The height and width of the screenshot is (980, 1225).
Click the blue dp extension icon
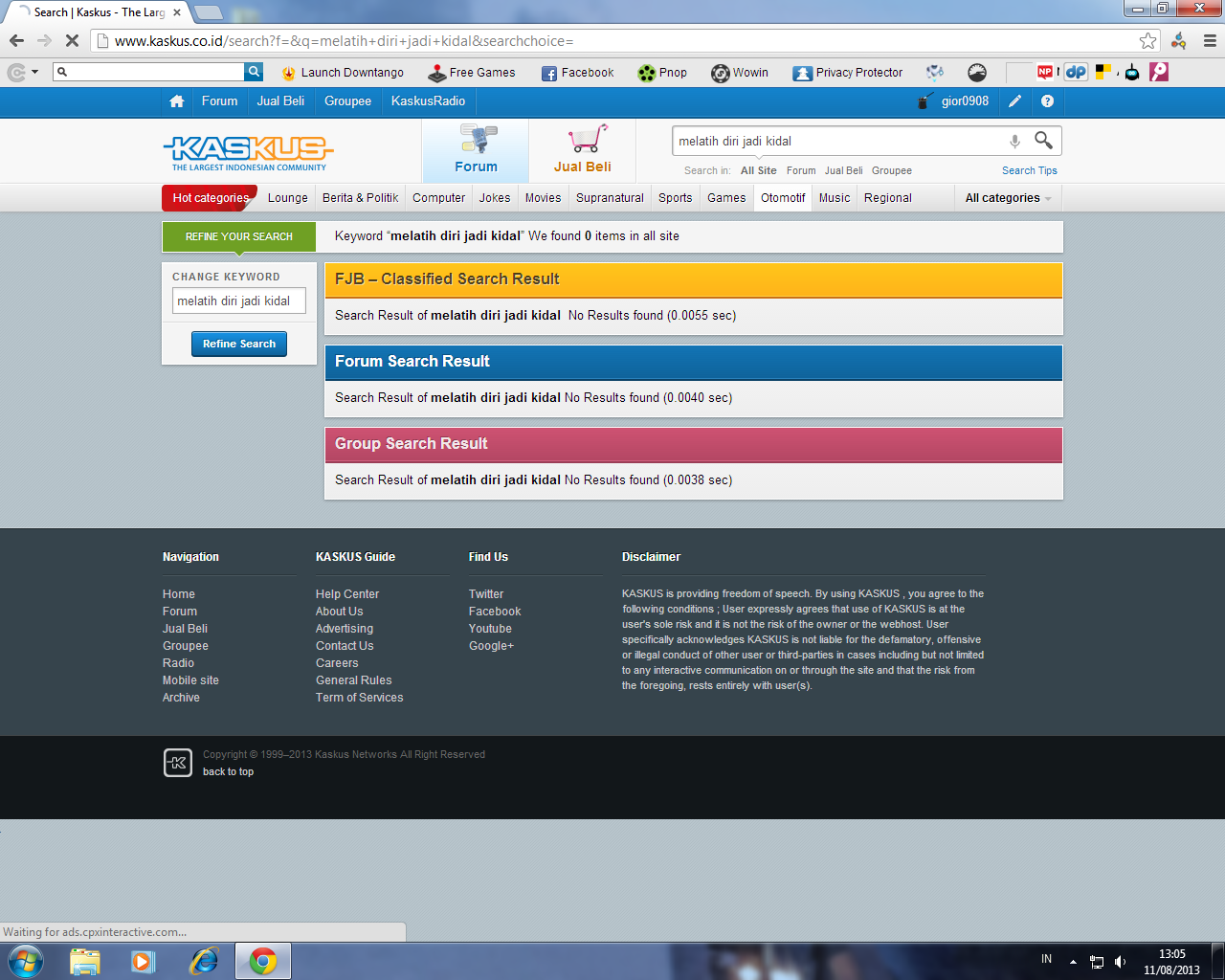tap(1076, 72)
